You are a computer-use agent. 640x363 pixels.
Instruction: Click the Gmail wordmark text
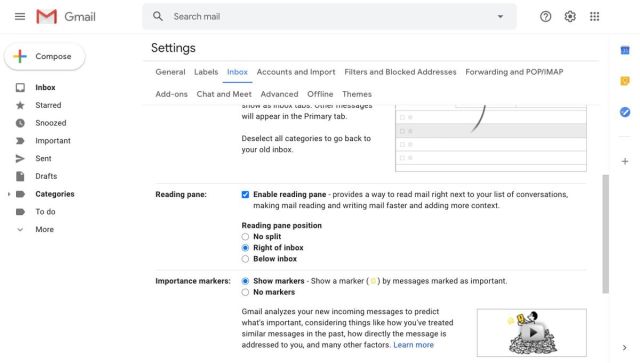click(x=80, y=17)
